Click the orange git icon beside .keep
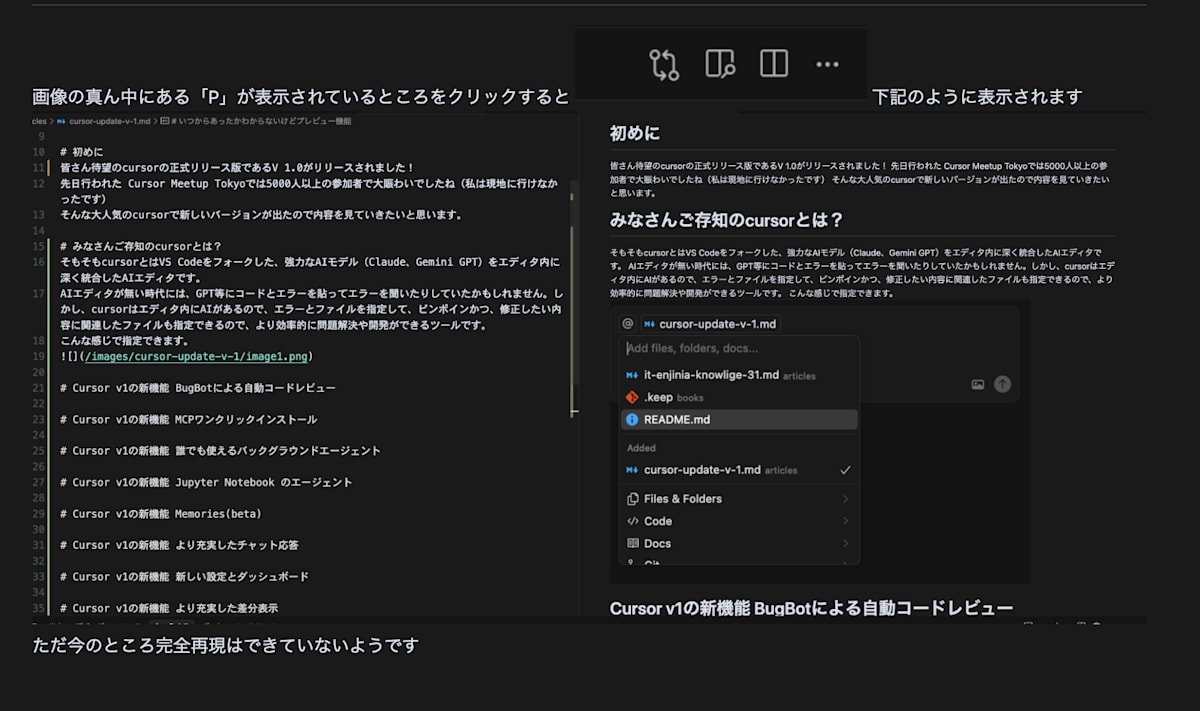The height and width of the screenshot is (711, 1200). (x=632, y=397)
